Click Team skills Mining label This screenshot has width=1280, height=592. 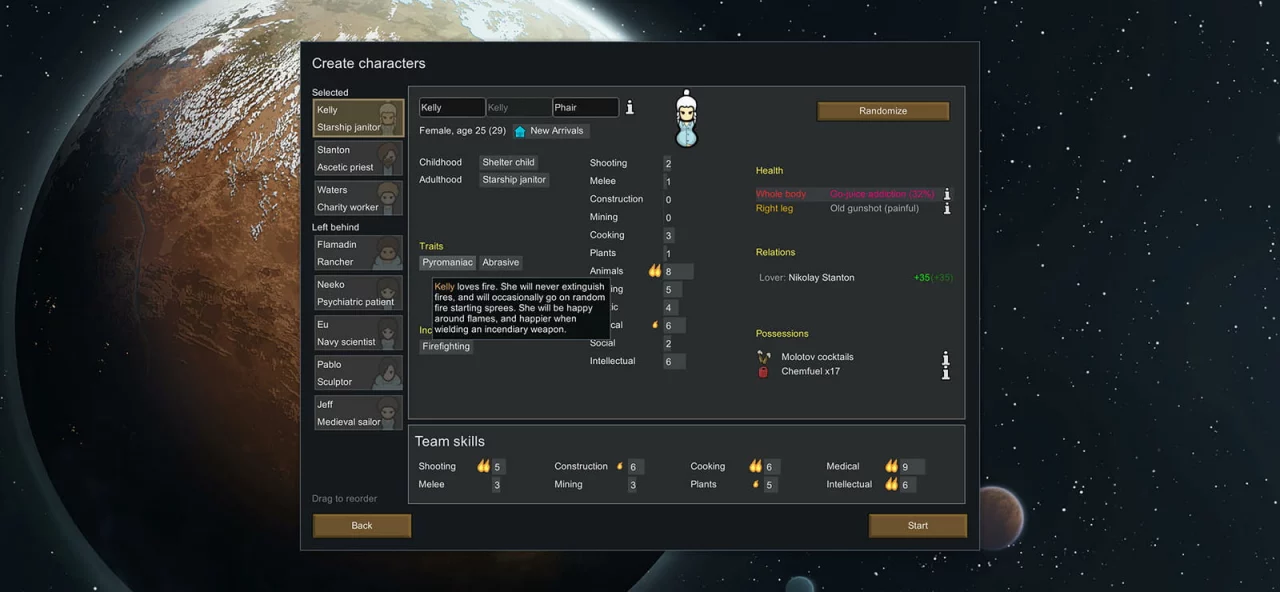[x=568, y=484]
